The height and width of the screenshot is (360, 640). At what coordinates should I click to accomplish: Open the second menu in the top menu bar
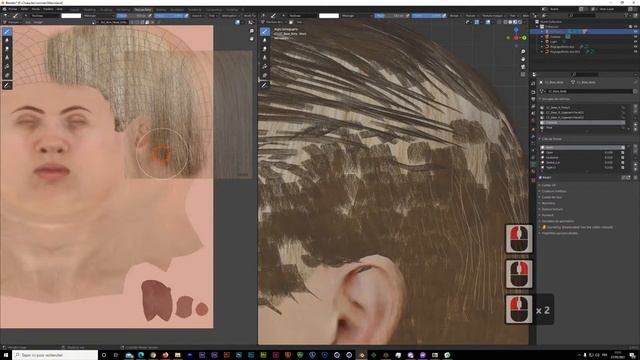click(x=24, y=9)
